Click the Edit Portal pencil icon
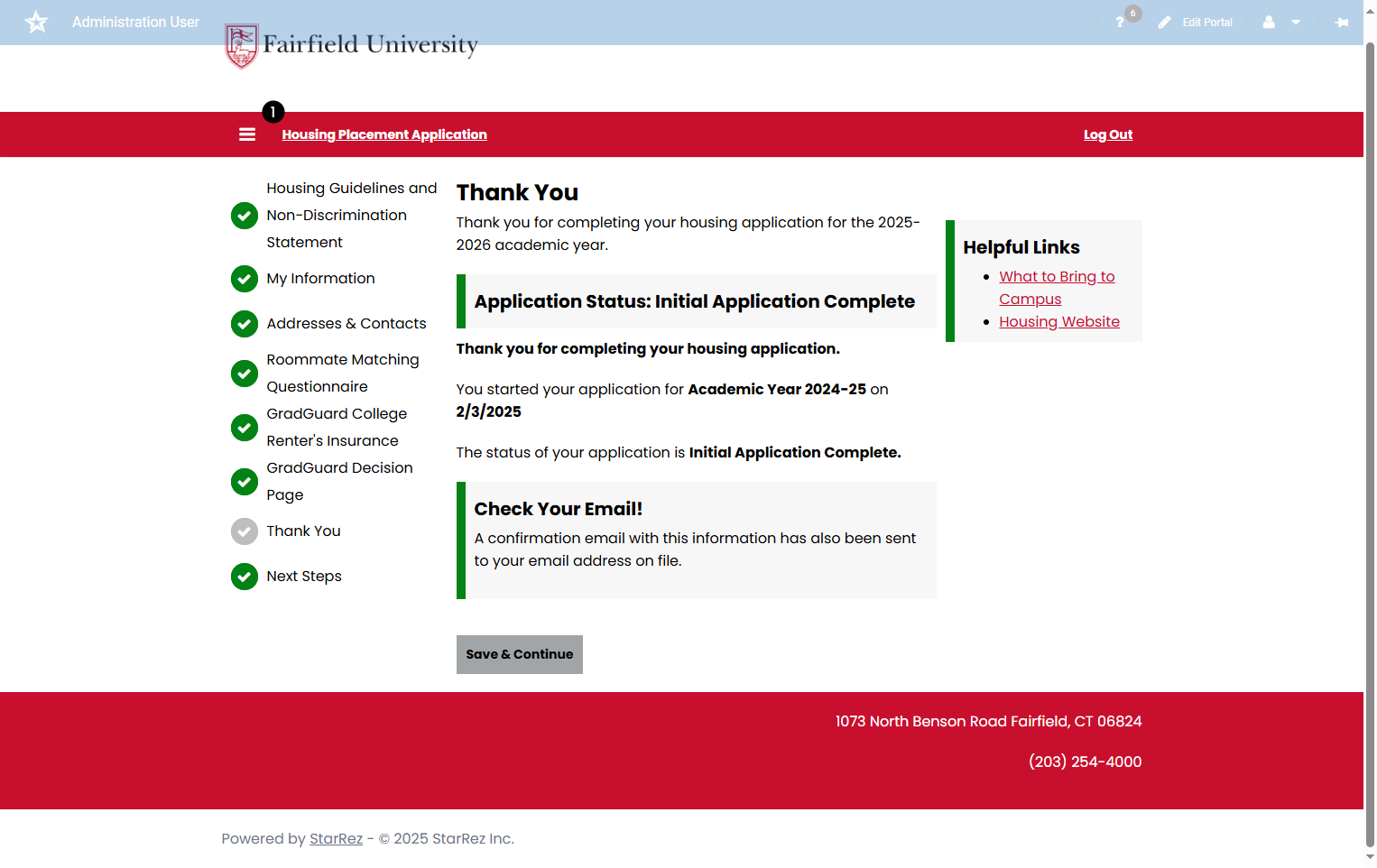 [x=1165, y=23]
